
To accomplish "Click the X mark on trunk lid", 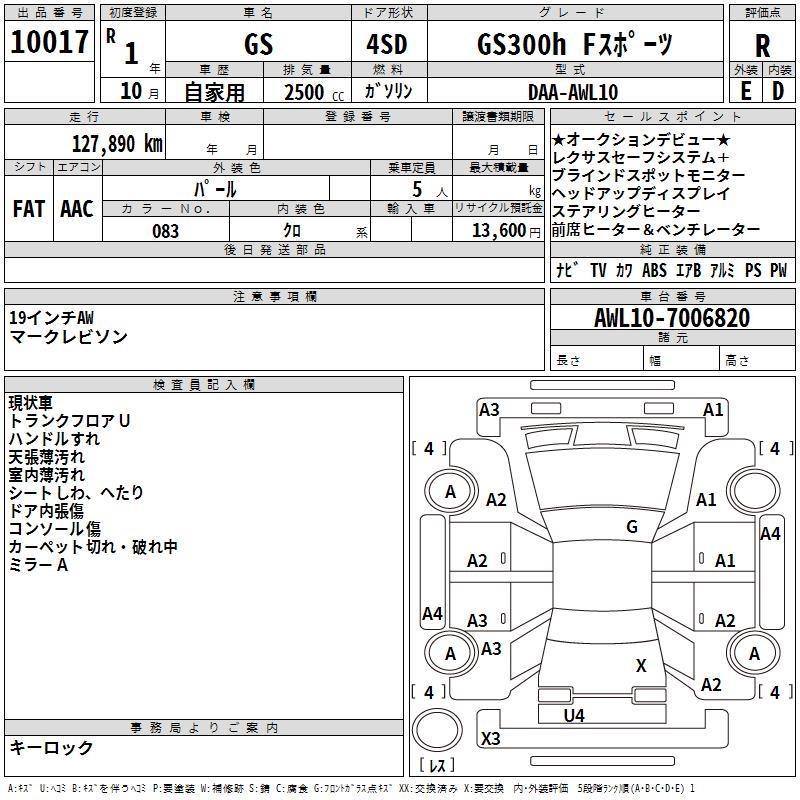I will [x=641, y=666].
